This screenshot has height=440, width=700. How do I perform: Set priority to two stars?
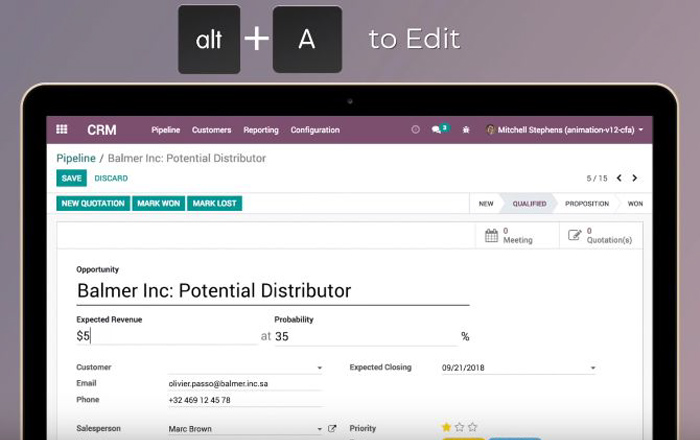coord(459,427)
